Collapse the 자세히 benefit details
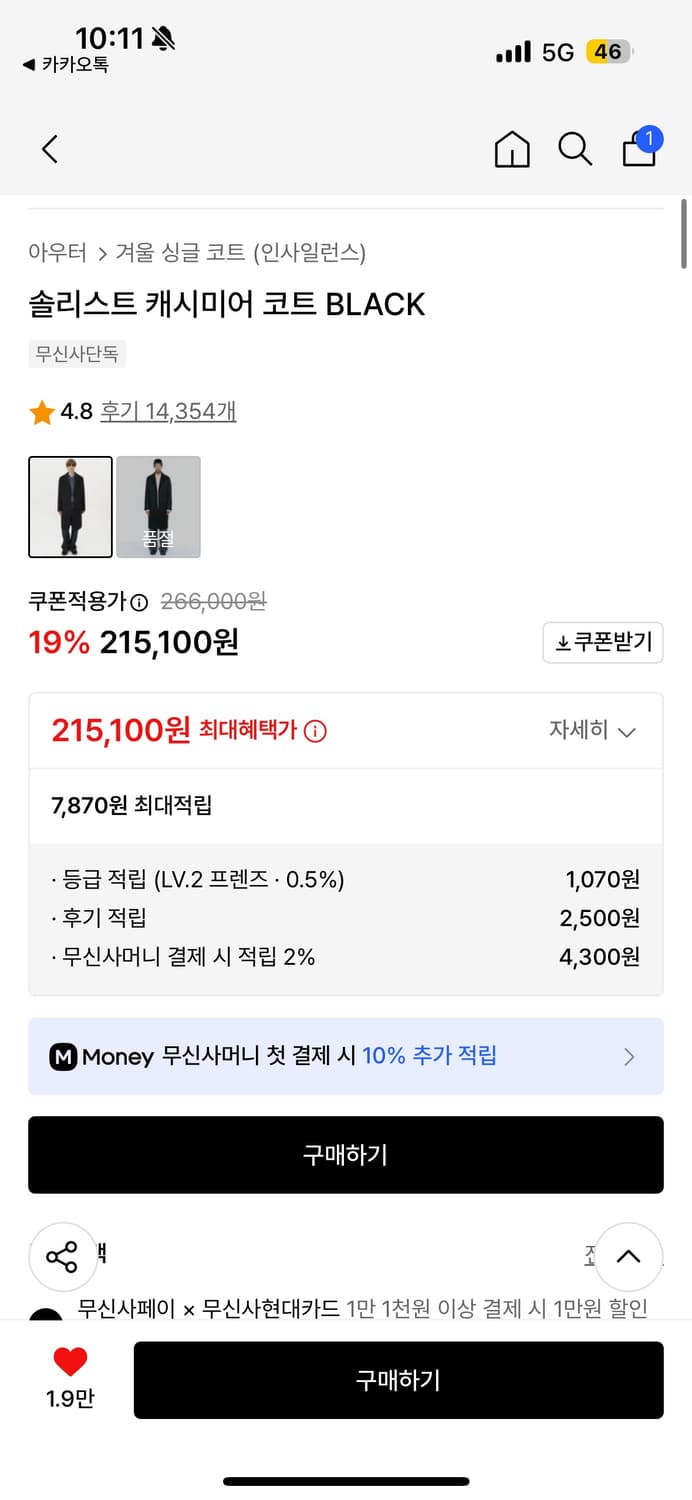This screenshot has width=692, height=1500. (x=592, y=730)
